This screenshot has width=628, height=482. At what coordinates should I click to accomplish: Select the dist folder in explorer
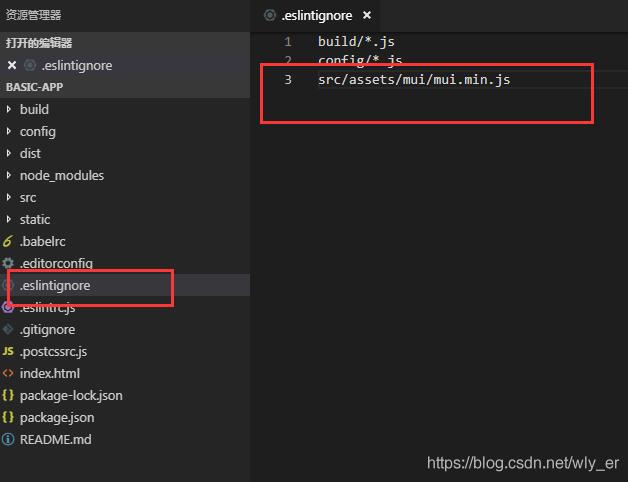point(30,153)
